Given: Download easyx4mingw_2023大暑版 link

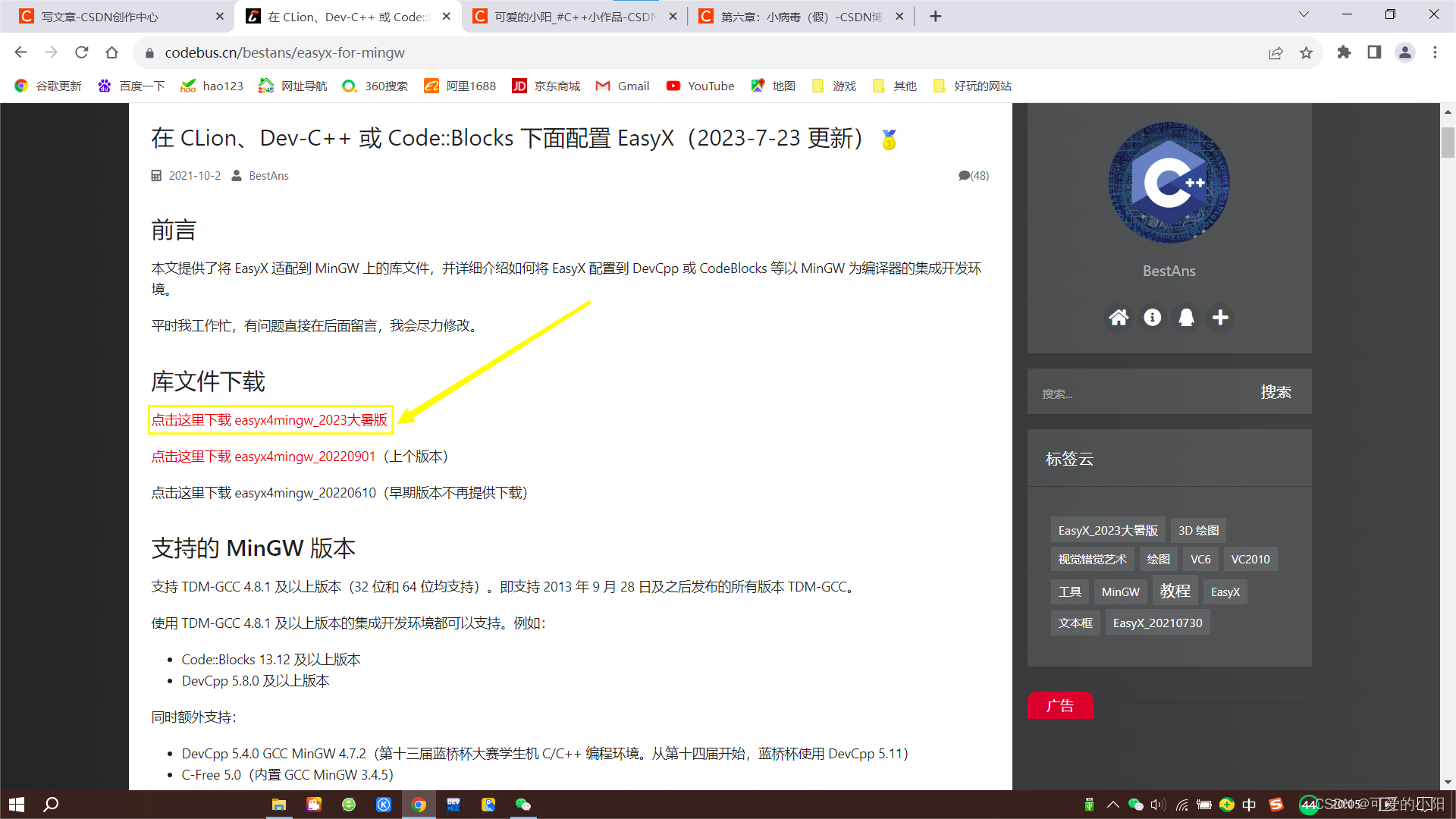Looking at the screenshot, I should (269, 420).
